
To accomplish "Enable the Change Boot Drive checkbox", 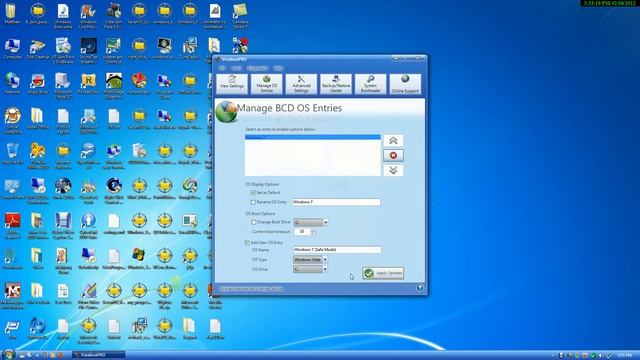I will tap(253, 222).
